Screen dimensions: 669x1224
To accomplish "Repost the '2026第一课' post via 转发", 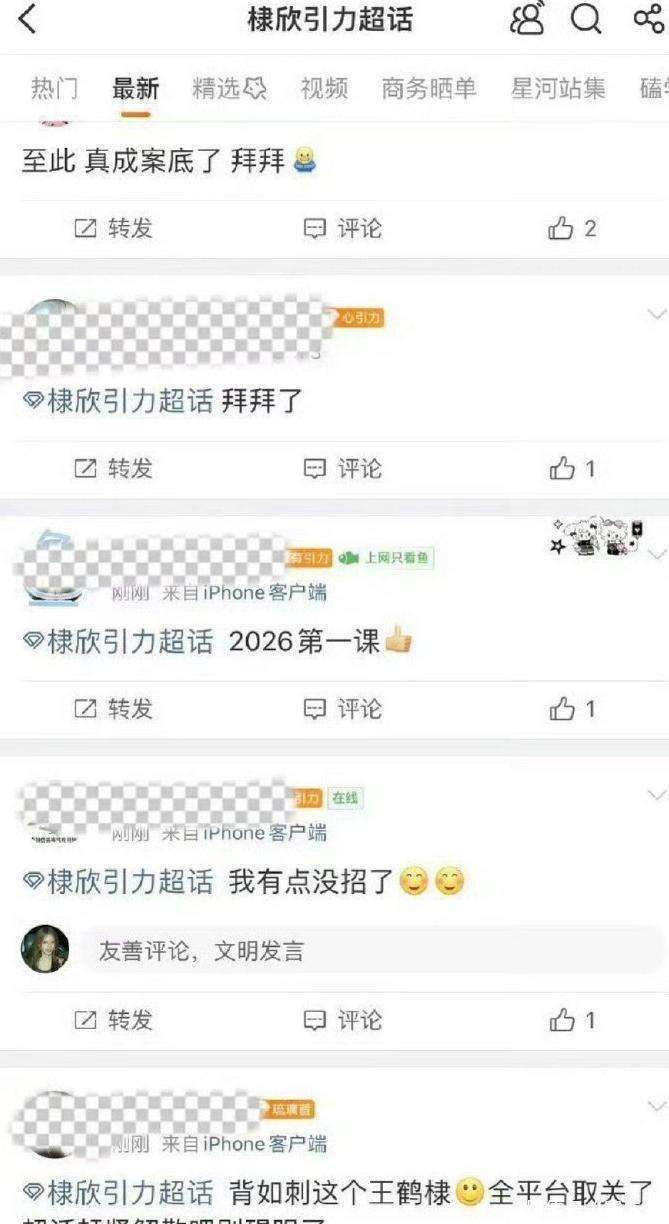I will (x=113, y=709).
